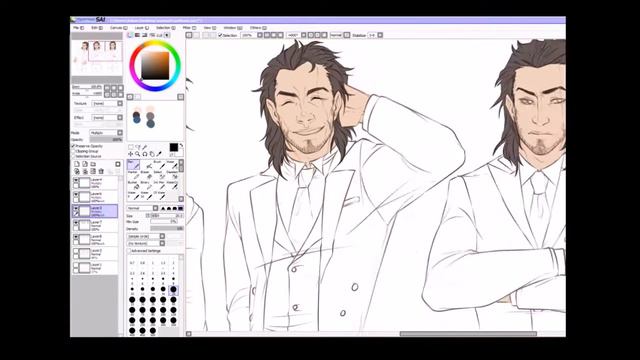Select the Binary pen tool
Image resolution: width=640 pixels, height=360 pixels.
[x=146, y=185]
